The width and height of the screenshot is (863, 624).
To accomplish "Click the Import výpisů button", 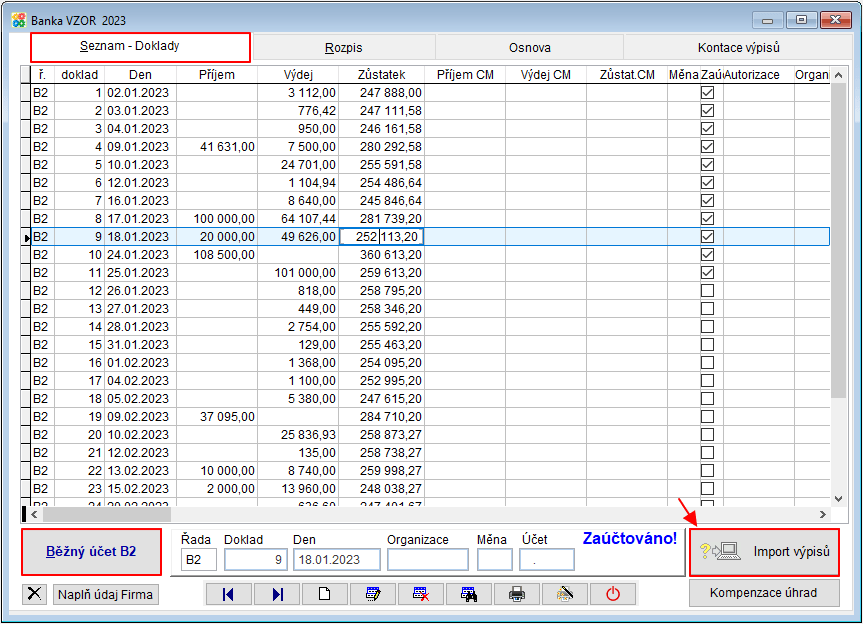I will pos(764,552).
